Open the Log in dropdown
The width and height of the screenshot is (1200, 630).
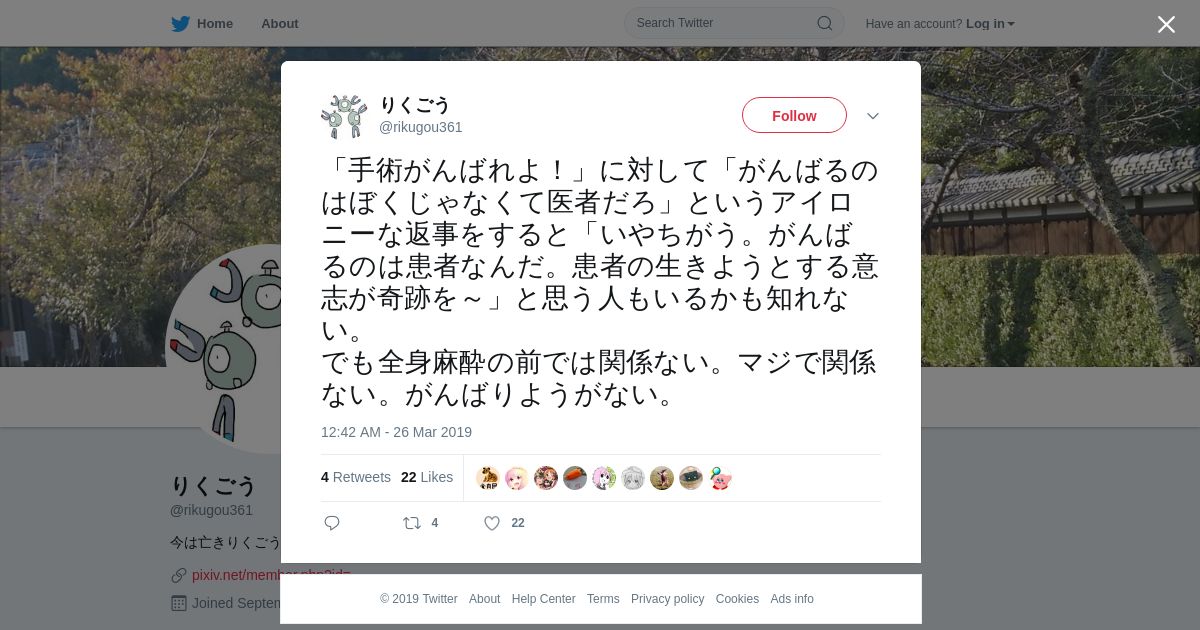pyautogui.click(x=990, y=24)
